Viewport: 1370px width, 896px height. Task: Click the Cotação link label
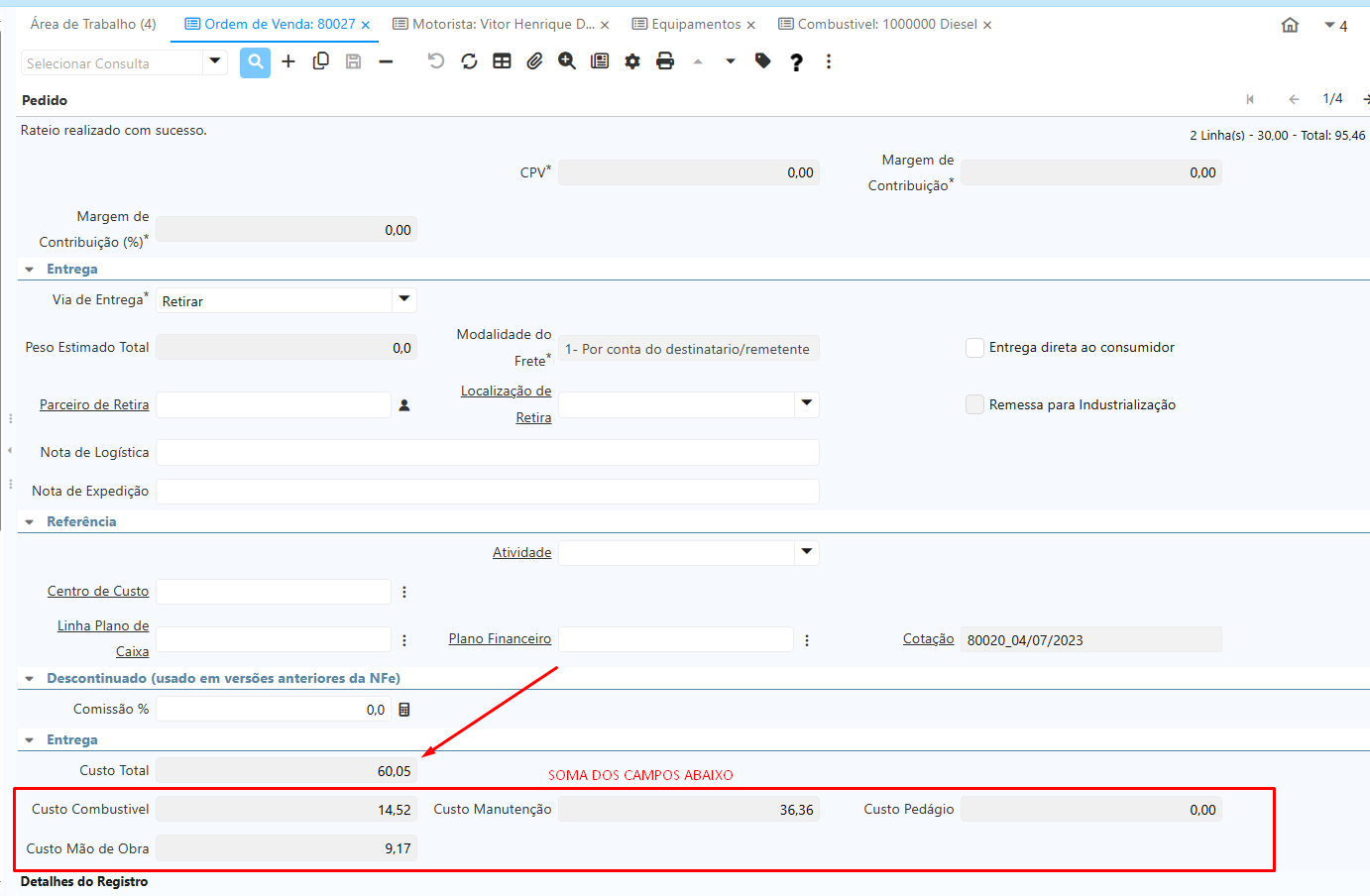click(x=928, y=639)
